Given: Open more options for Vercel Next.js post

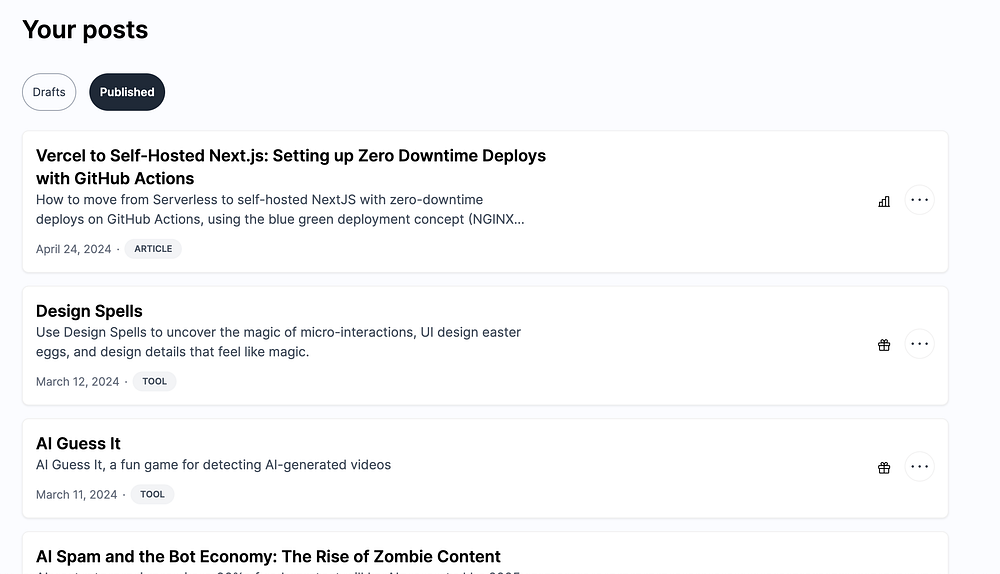Looking at the screenshot, I should tap(920, 200).
